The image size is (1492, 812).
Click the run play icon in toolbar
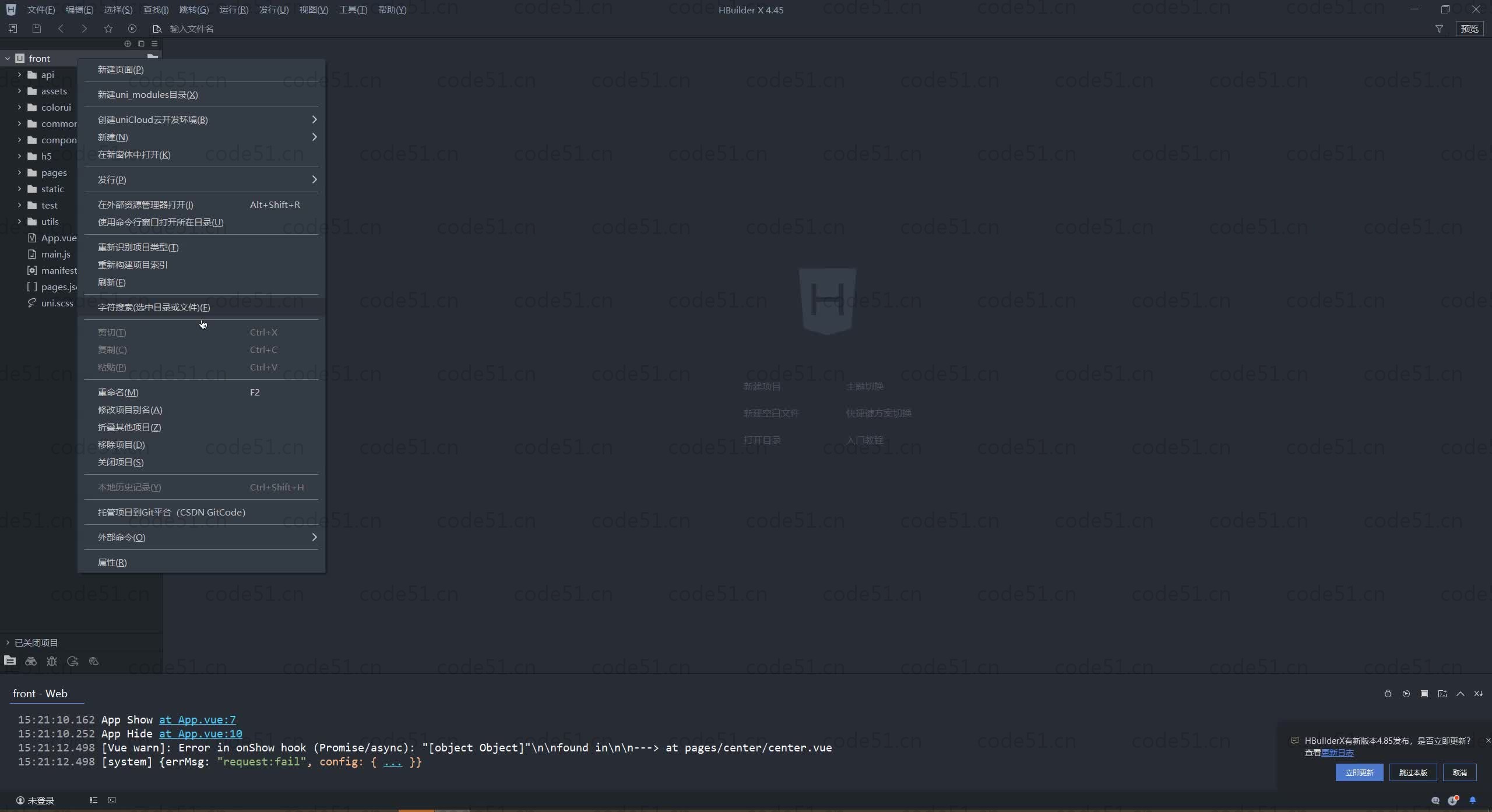132,29
